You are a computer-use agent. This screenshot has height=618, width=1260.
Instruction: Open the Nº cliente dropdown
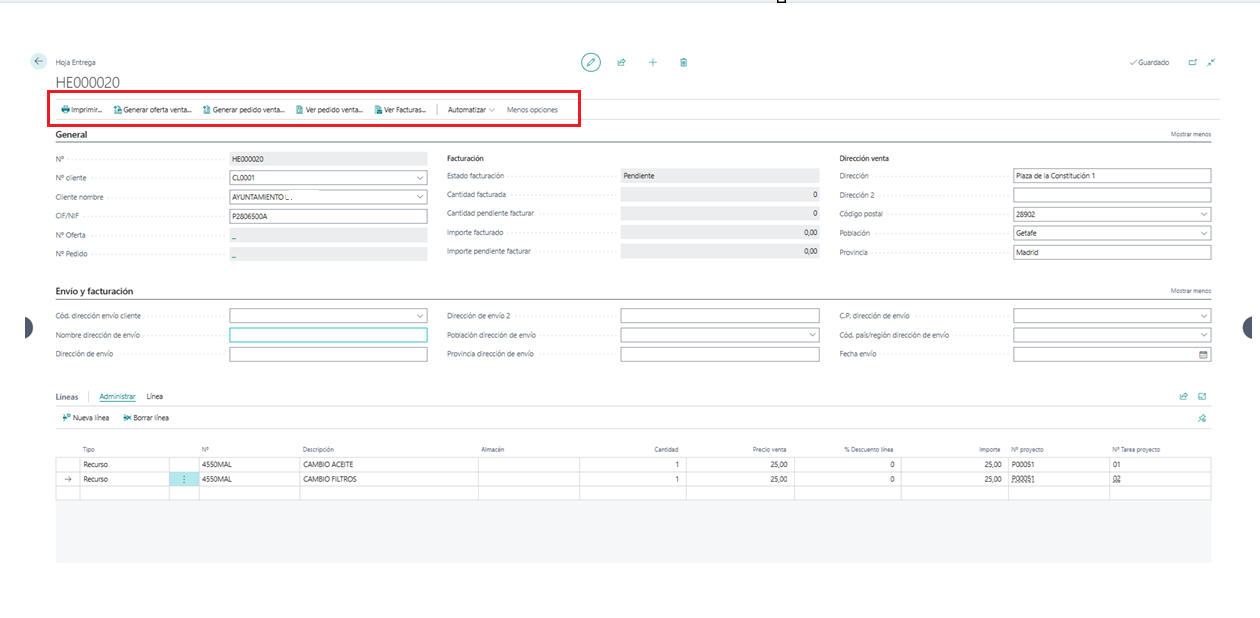(419, 178)
